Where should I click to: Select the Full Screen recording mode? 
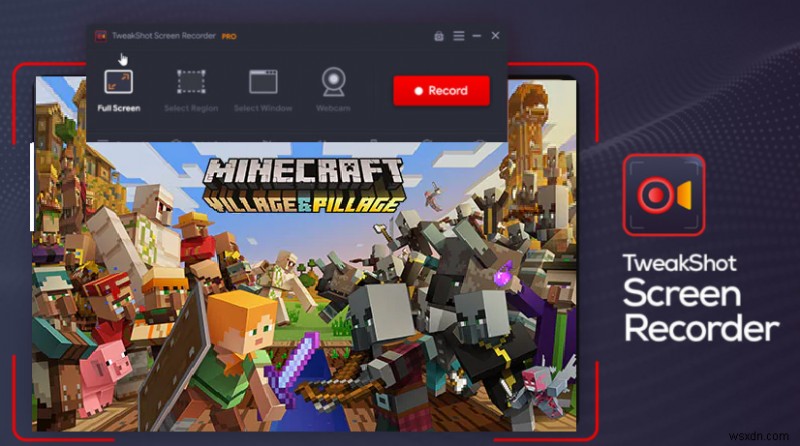click(x=119, y=91)
